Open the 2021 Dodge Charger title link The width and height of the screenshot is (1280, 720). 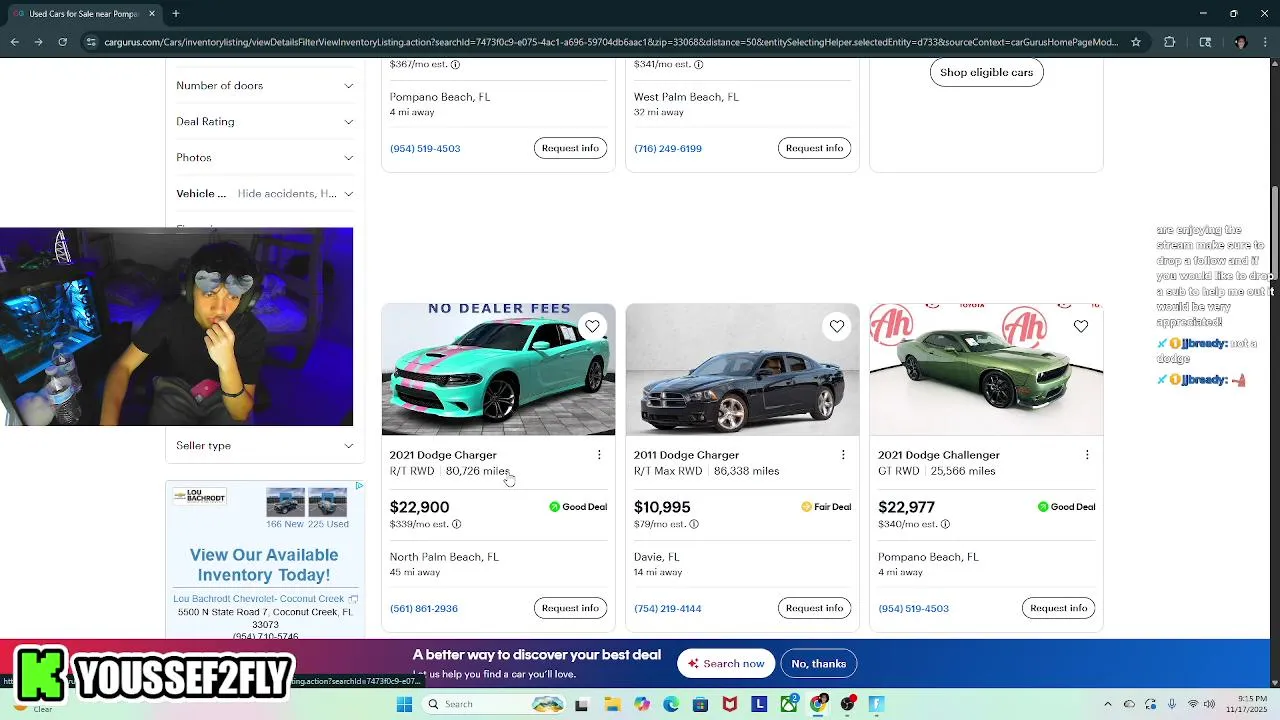[x=443, y=455]
